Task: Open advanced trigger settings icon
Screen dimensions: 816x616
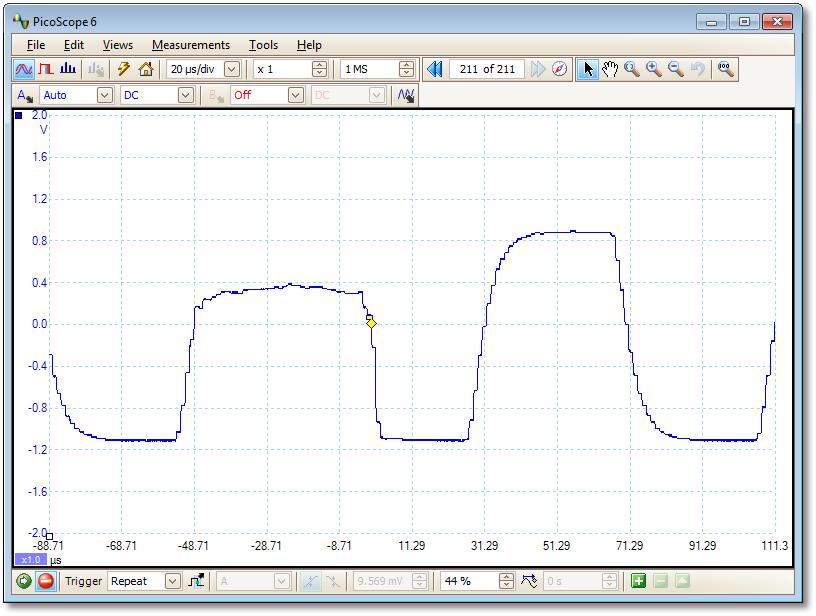Action: pyautogui.click(x=197, y=581)
